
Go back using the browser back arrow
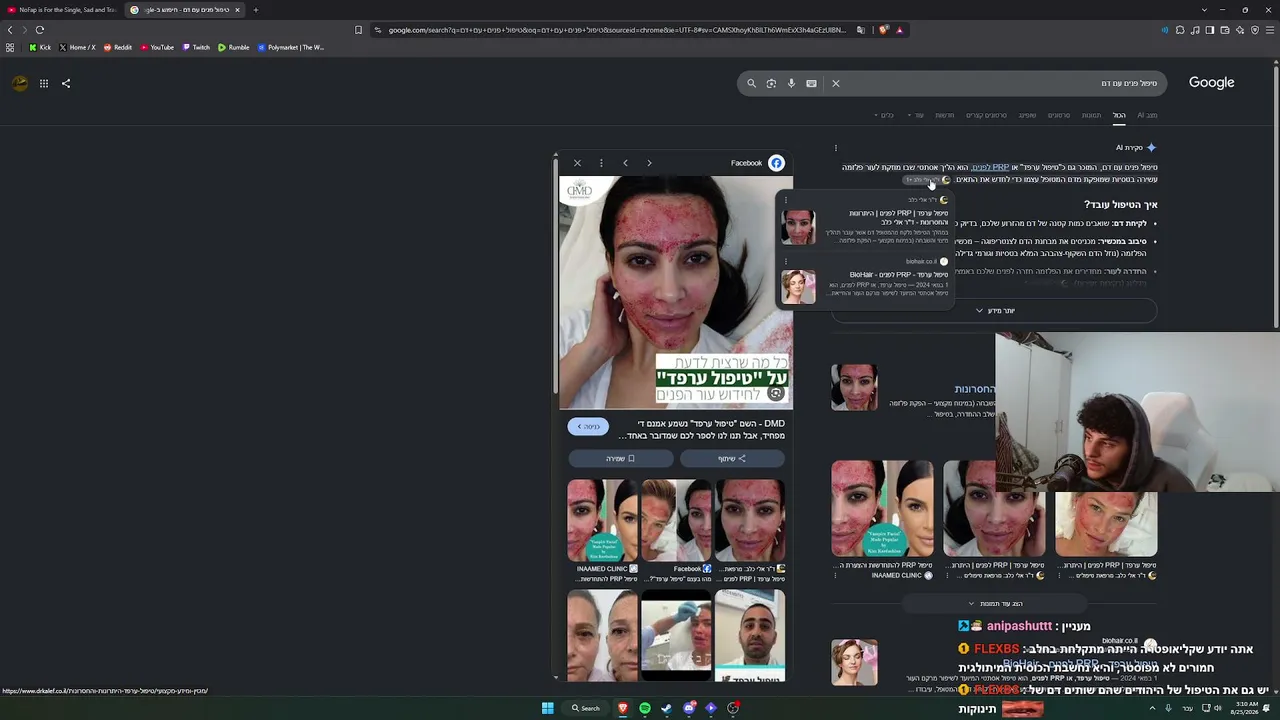point(10,30)
